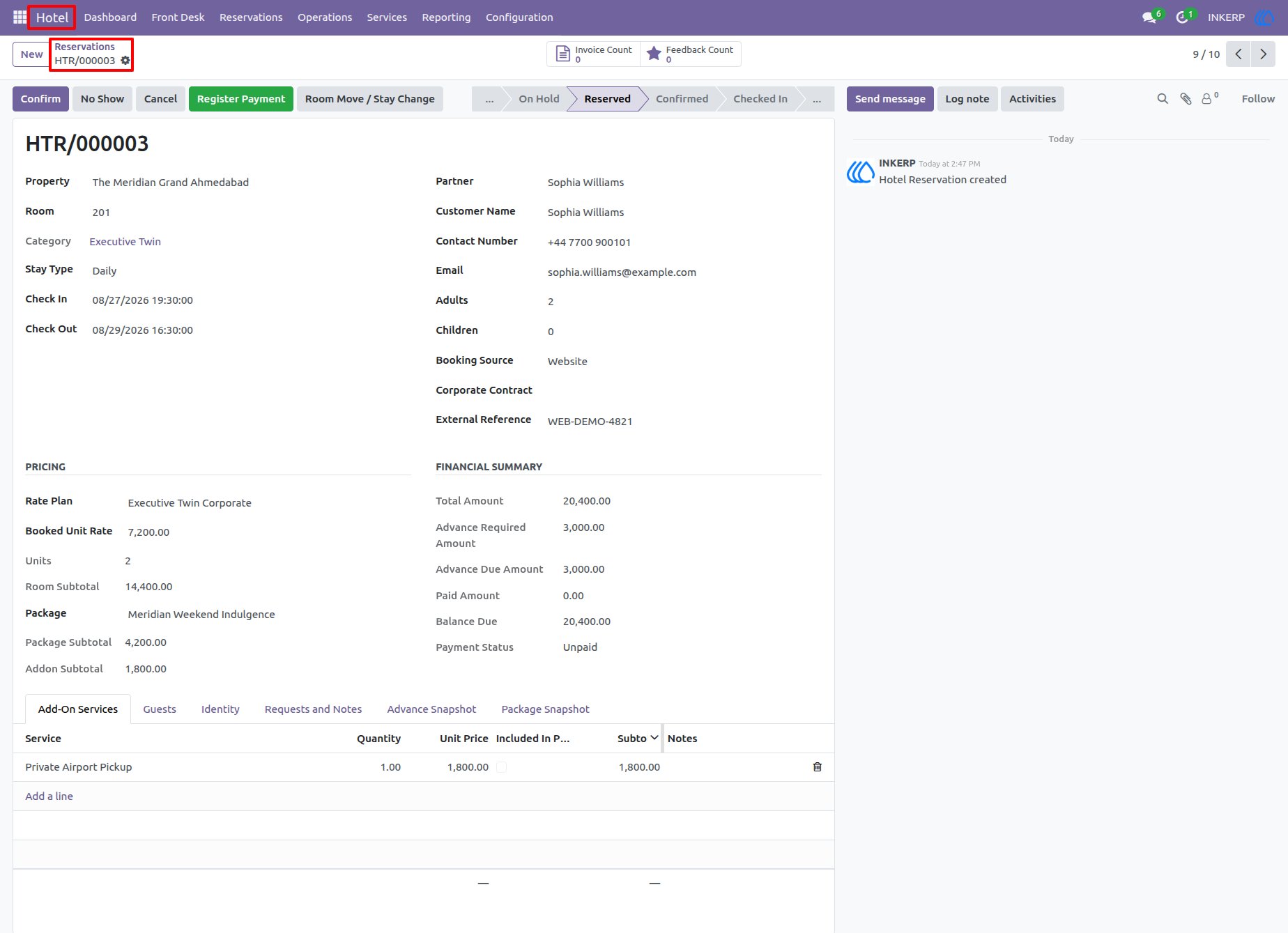Image resolution: width=1288 pixels, height=933 pixels.
Task: Open the Executive Twin category link
Action: (x=125, y=242)
